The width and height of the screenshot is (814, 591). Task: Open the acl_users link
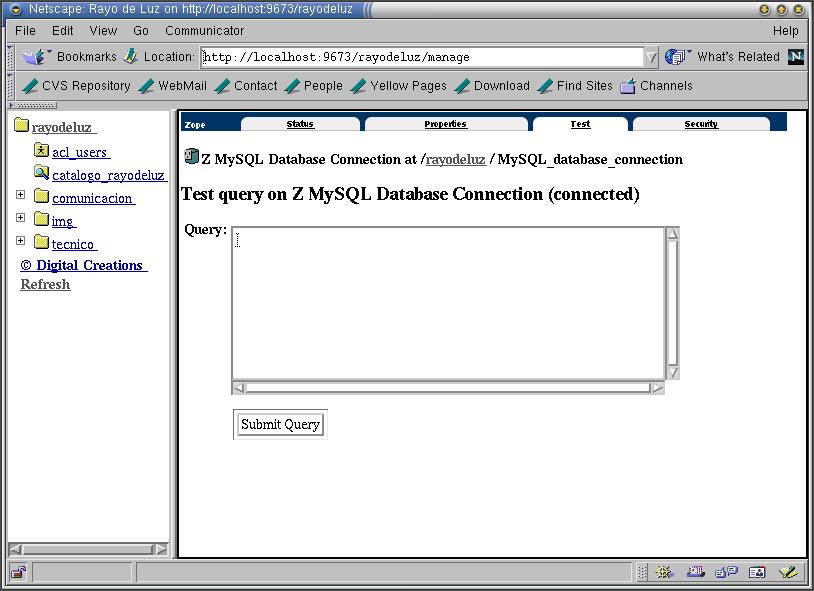point(81,152)
